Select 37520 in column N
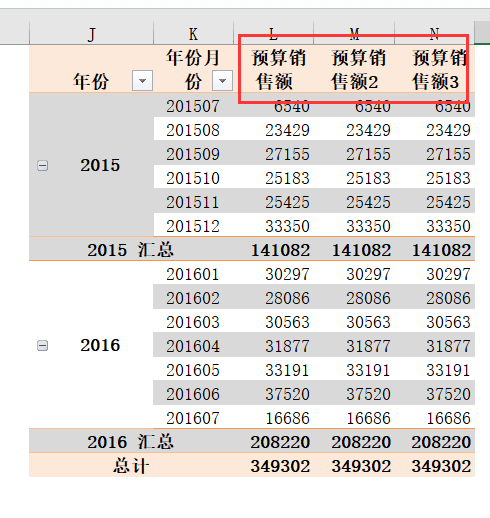490x518 pixels. coord(449,394)
